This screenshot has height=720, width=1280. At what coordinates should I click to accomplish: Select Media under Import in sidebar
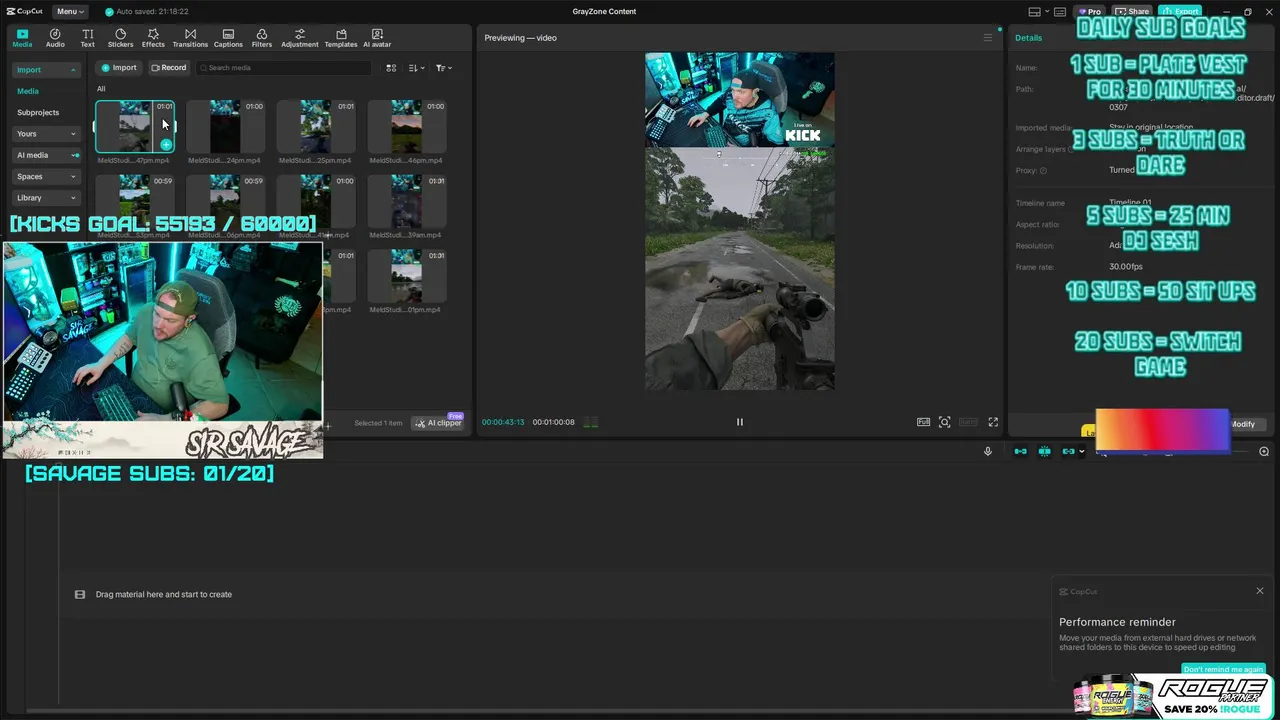pos(28,91)
